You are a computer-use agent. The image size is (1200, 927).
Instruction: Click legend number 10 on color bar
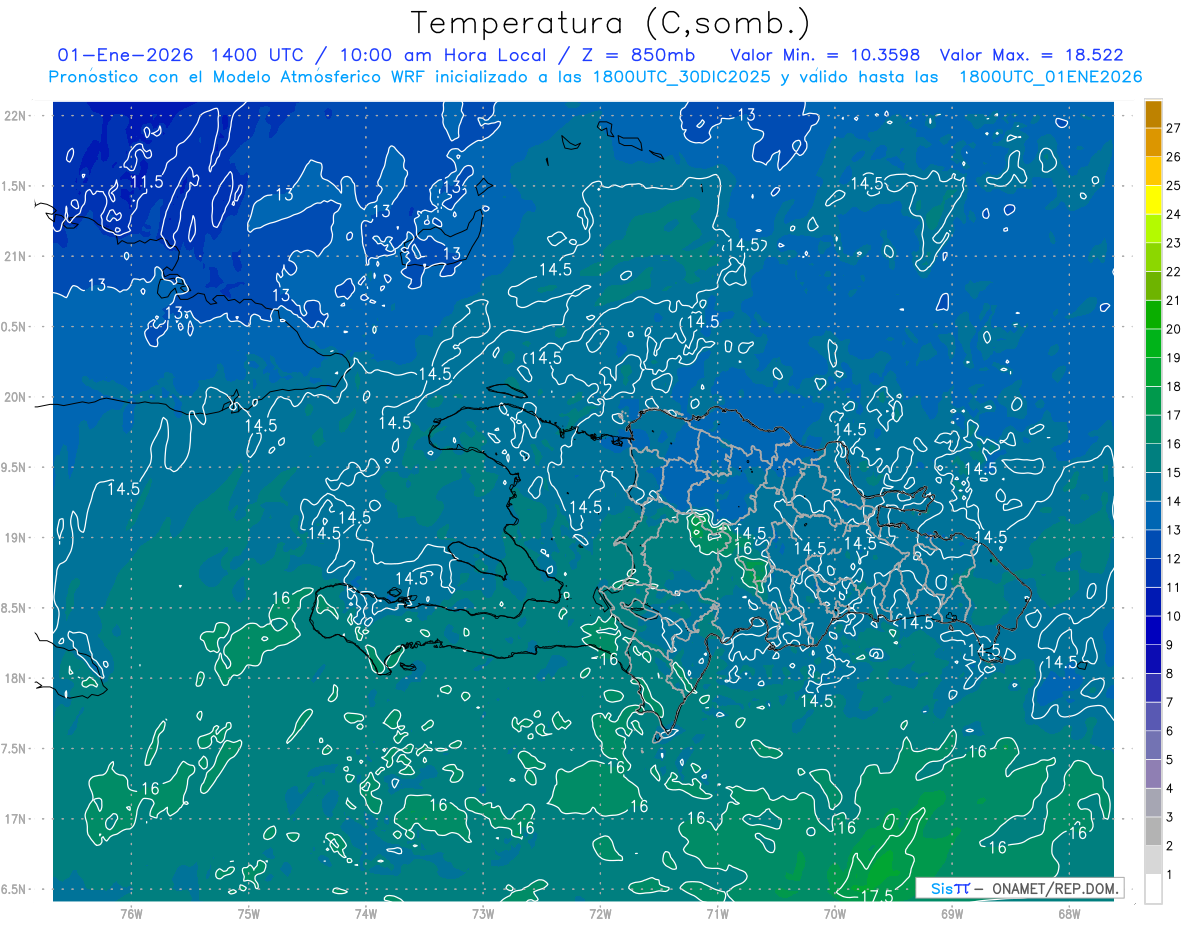1173,617
